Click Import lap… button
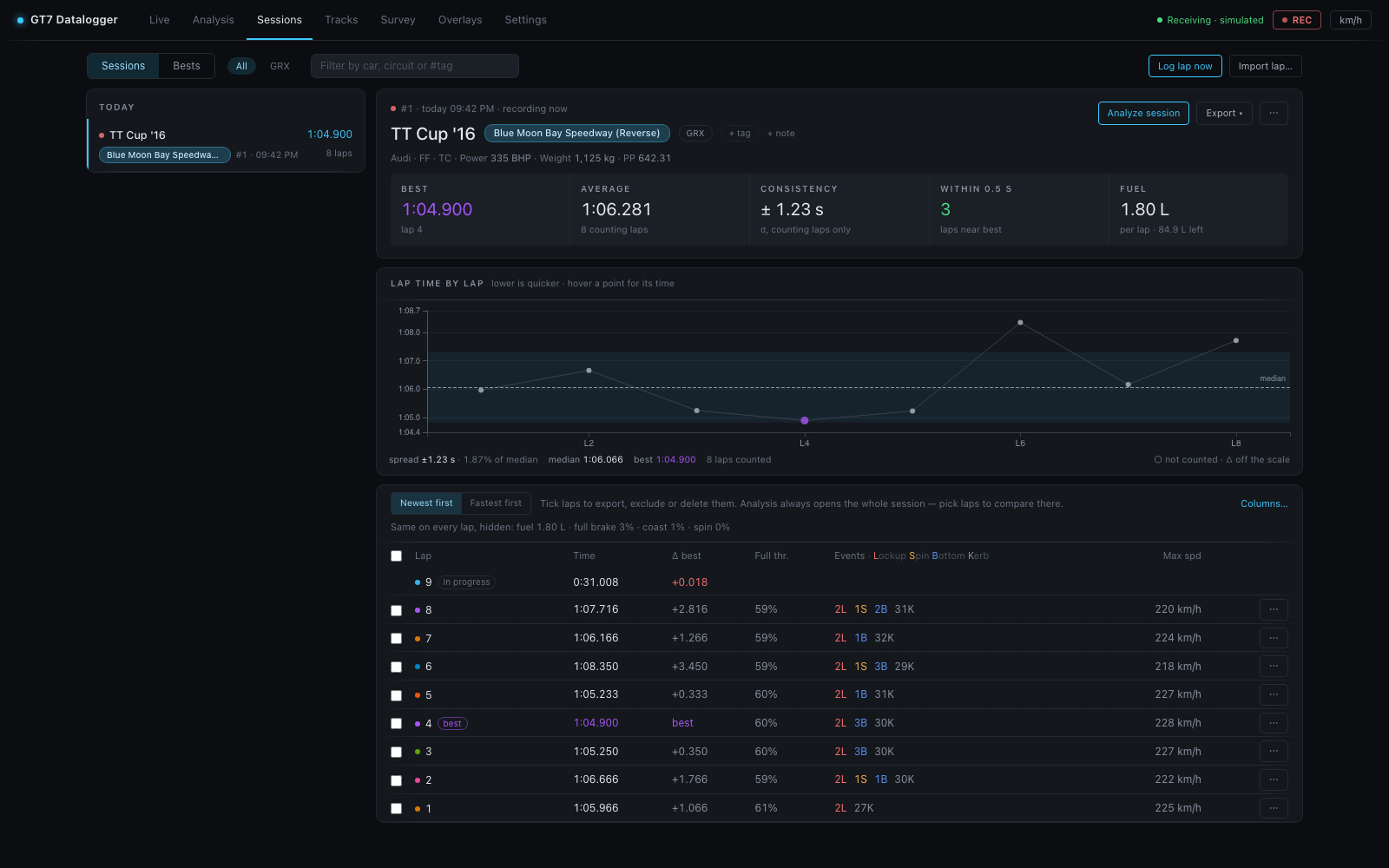 point(1265,66)
